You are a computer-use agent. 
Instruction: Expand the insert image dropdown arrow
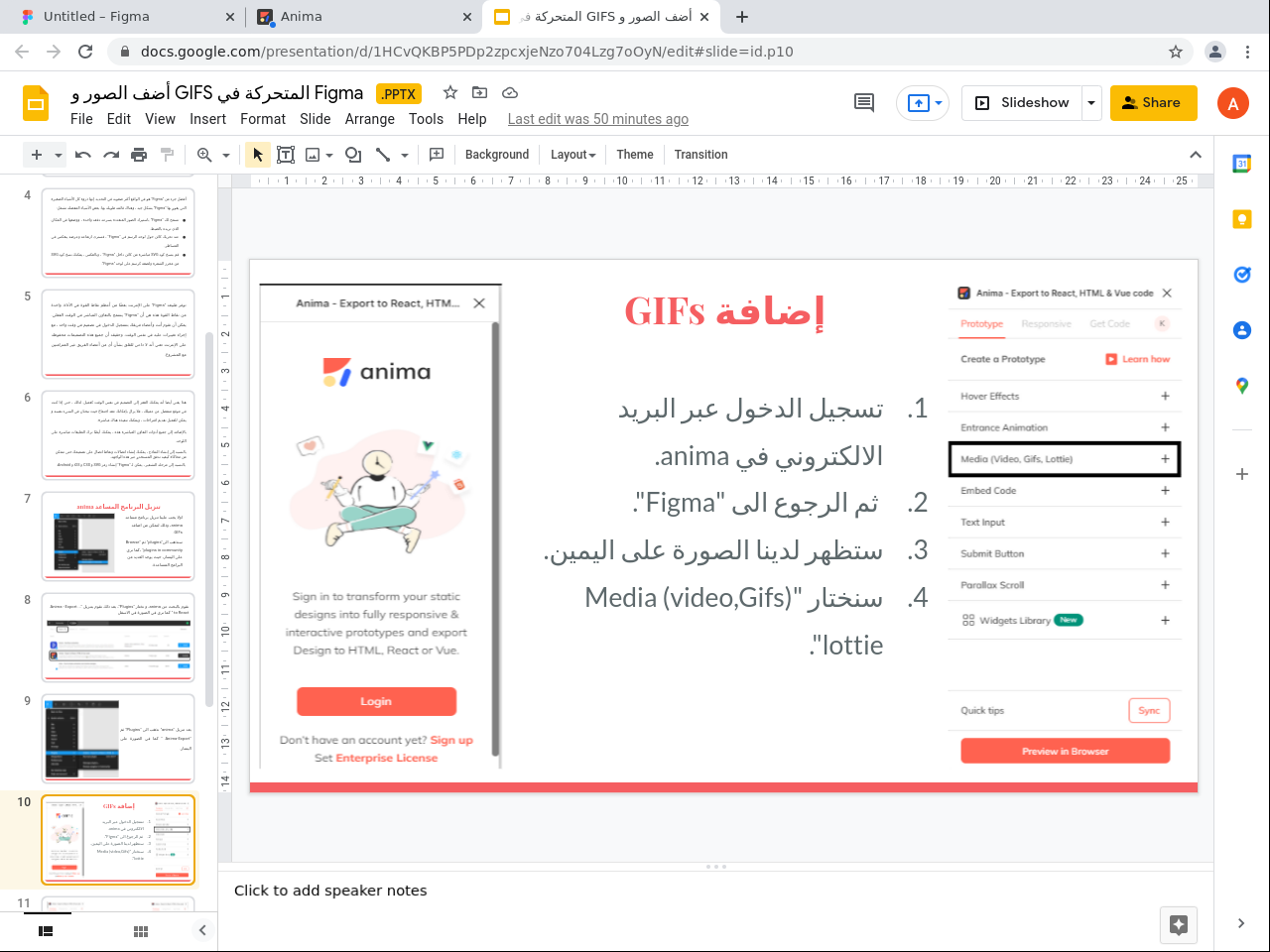click(329, 156)
